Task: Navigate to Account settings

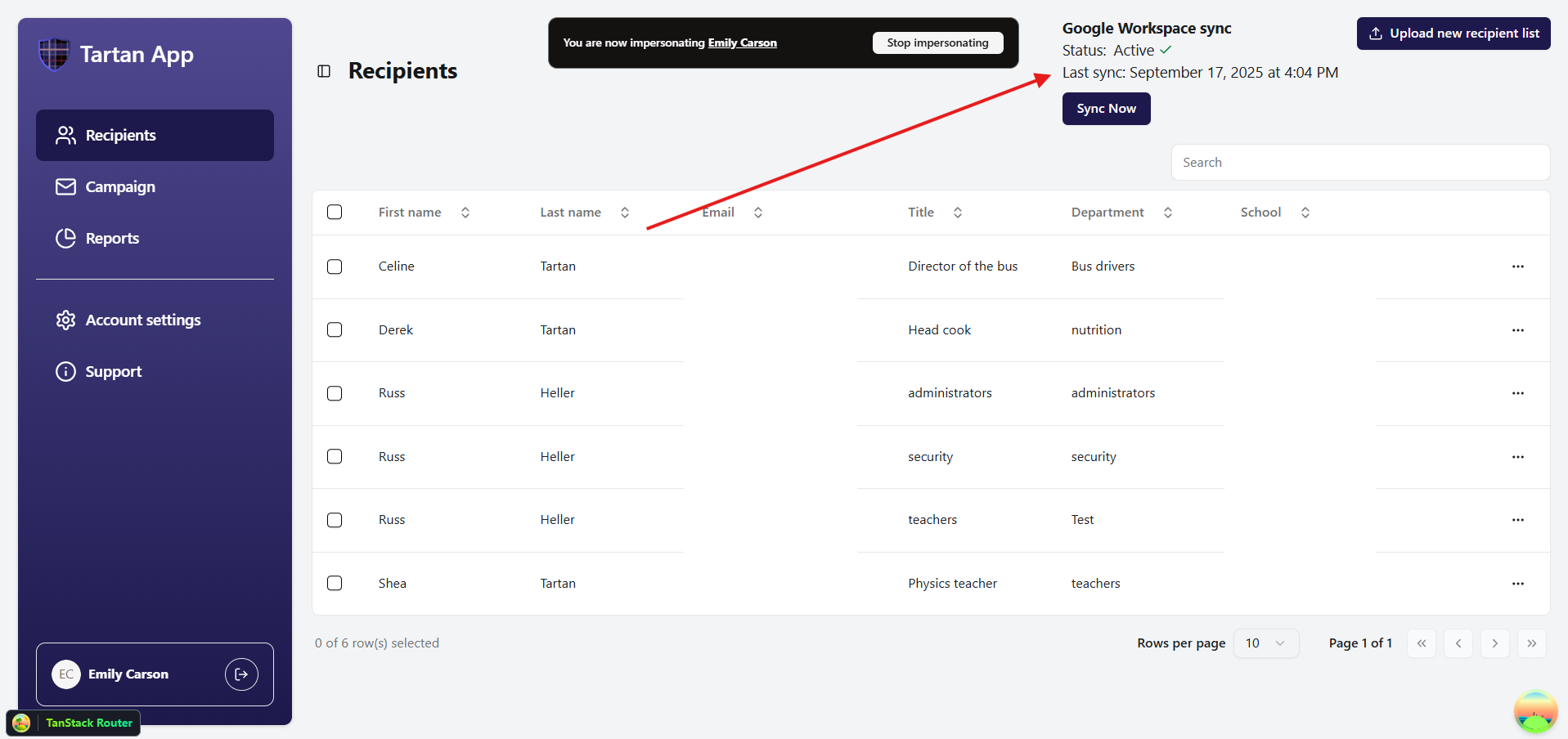Action: tap(143, 320)
